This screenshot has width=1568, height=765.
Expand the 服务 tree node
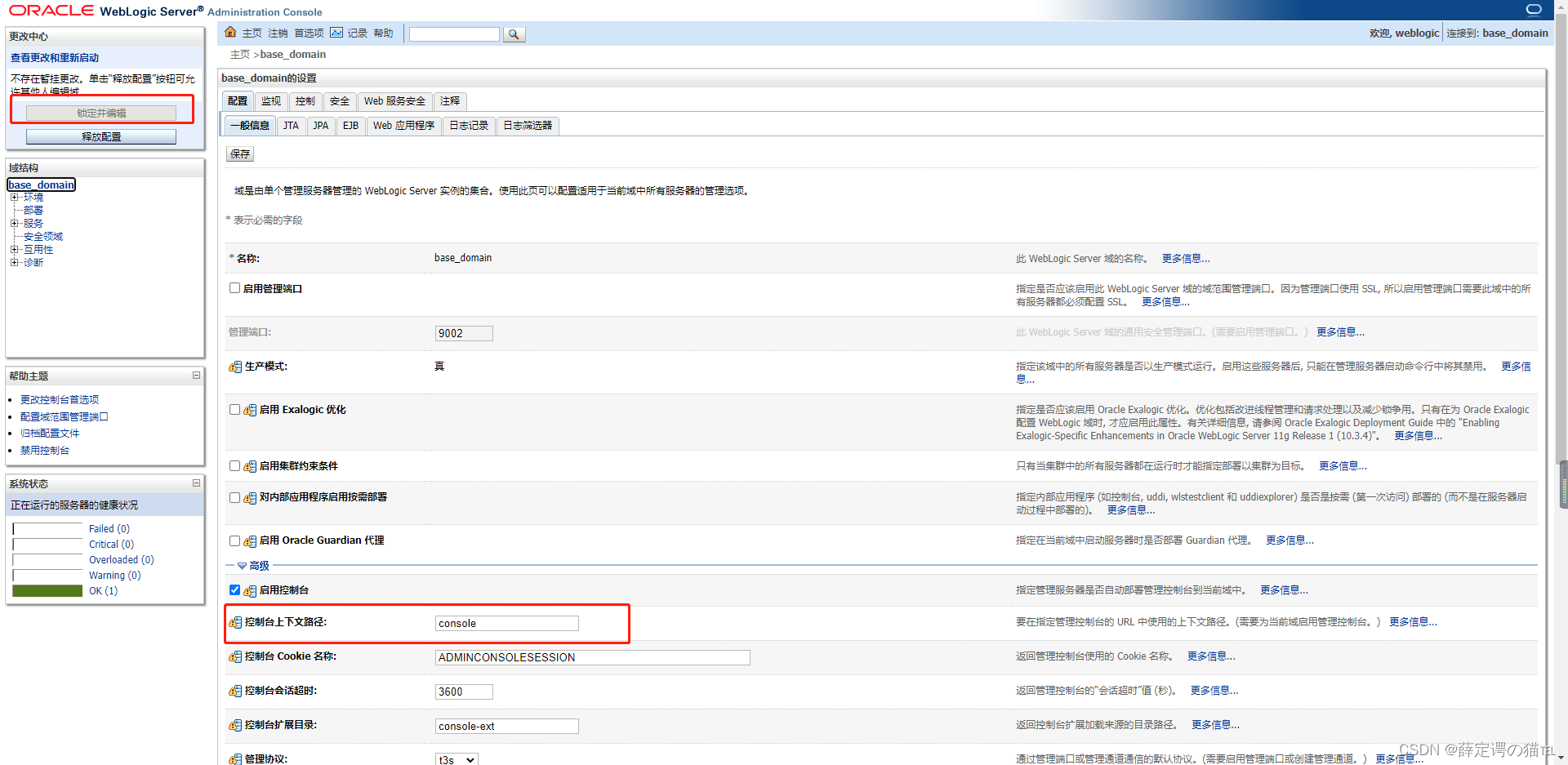point(14,224)
